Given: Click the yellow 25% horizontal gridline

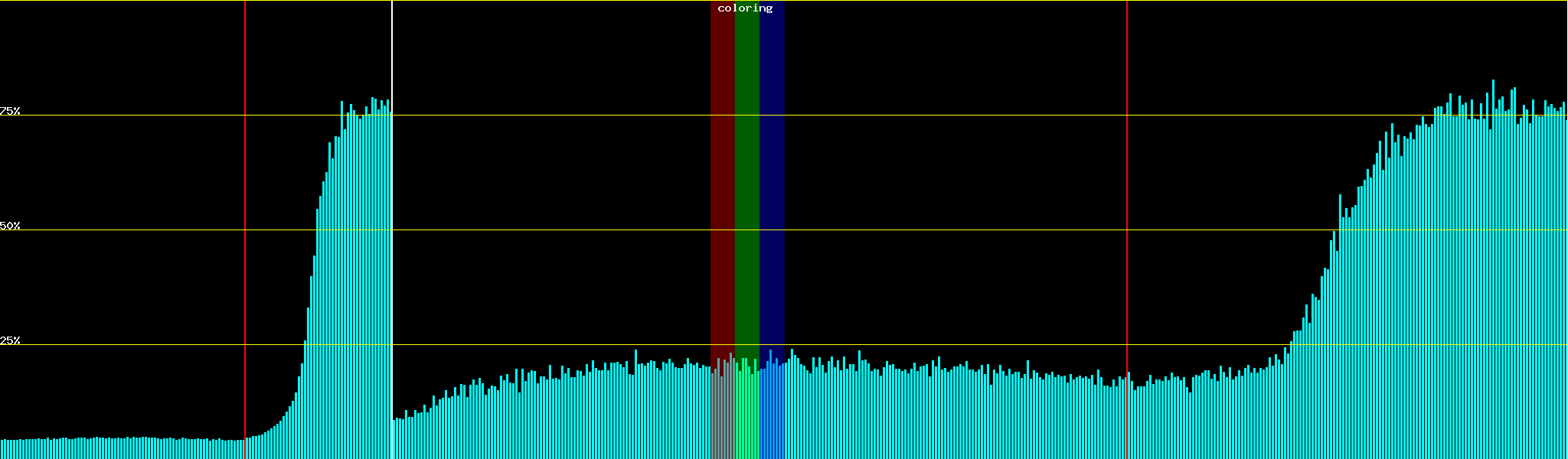Looking at the screenshot, I should (x=536, y=345).
